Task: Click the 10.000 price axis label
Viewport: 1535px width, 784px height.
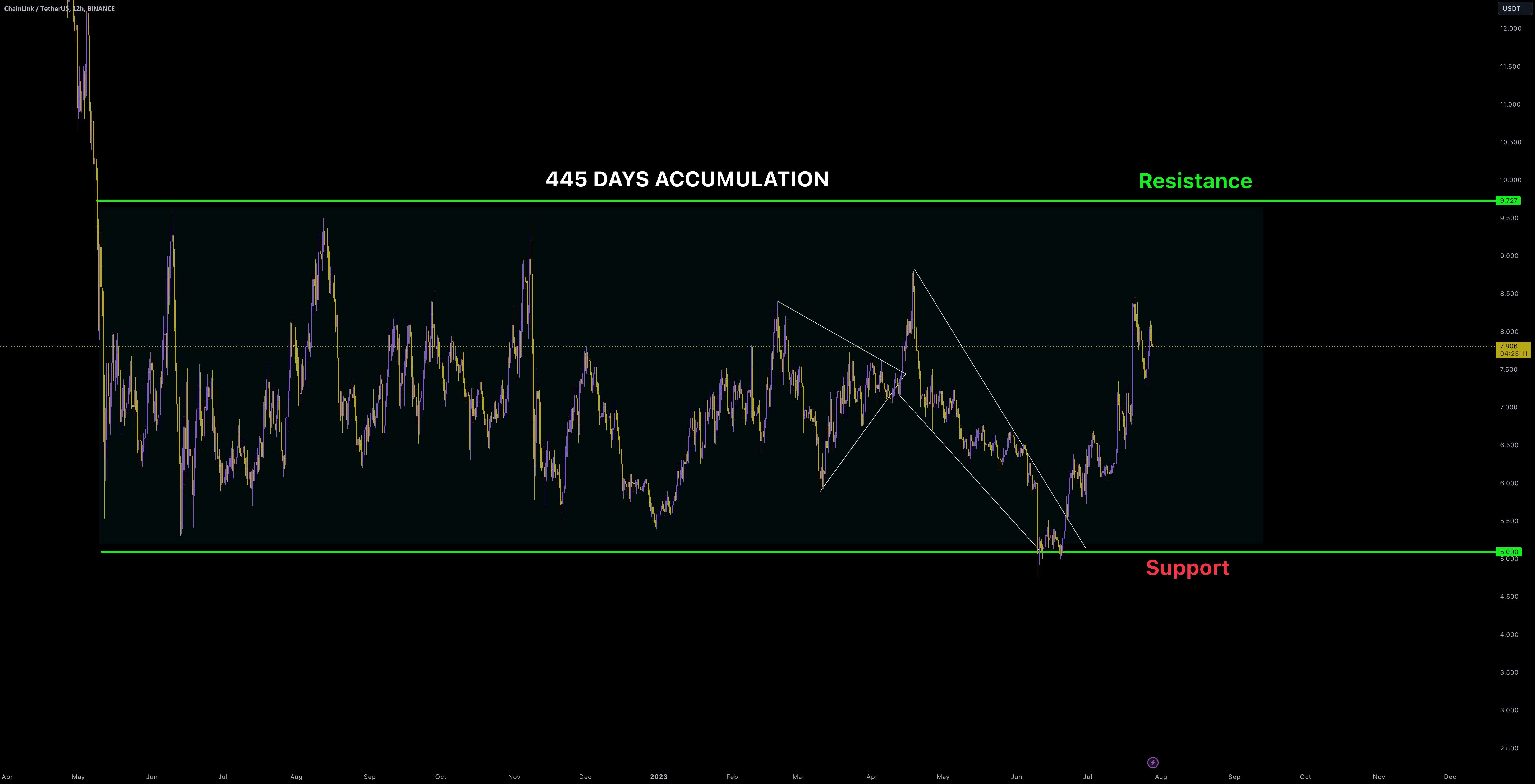Action: click(1511, 180)
